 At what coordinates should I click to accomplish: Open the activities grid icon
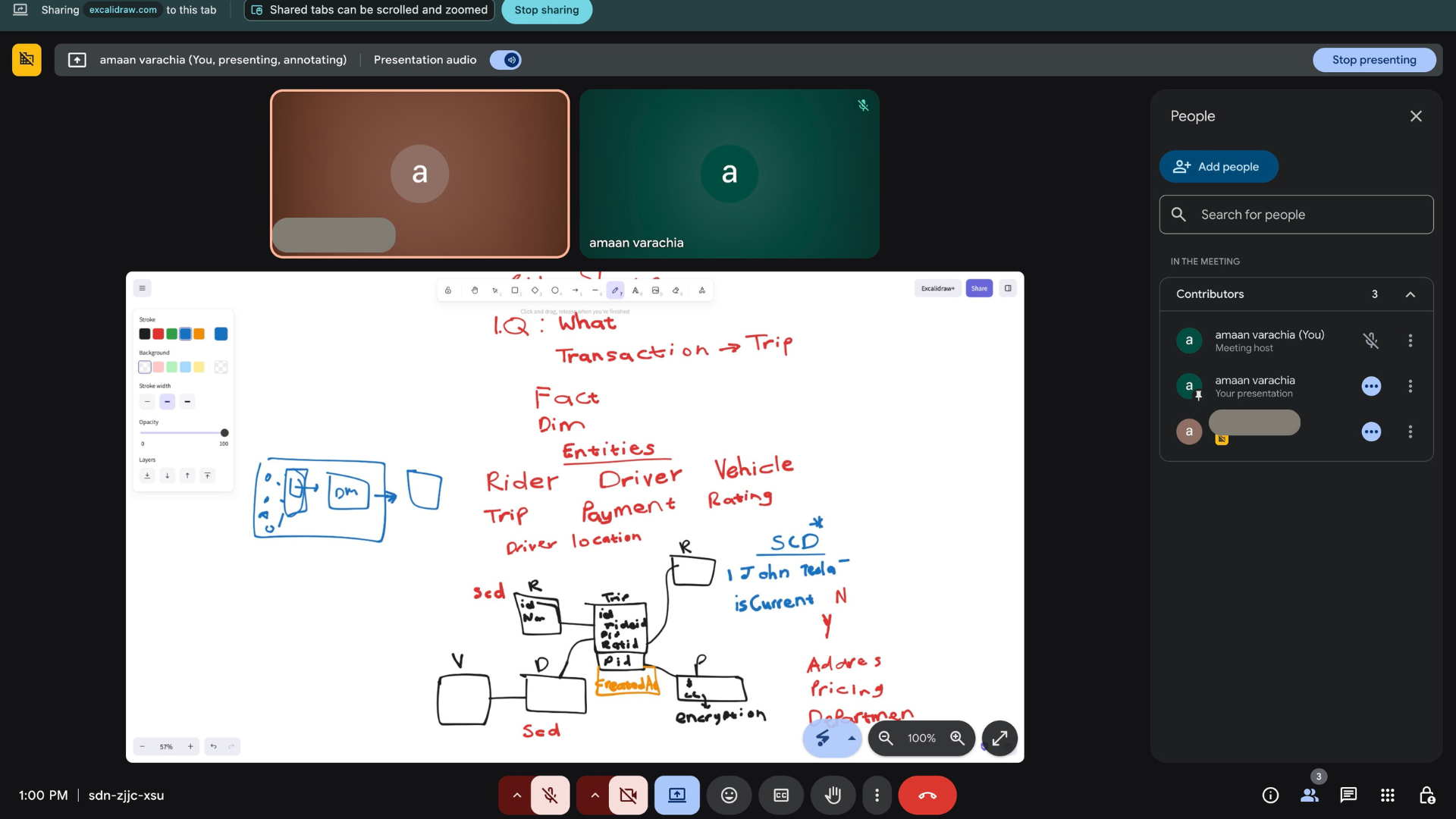tap(1387, 795)
